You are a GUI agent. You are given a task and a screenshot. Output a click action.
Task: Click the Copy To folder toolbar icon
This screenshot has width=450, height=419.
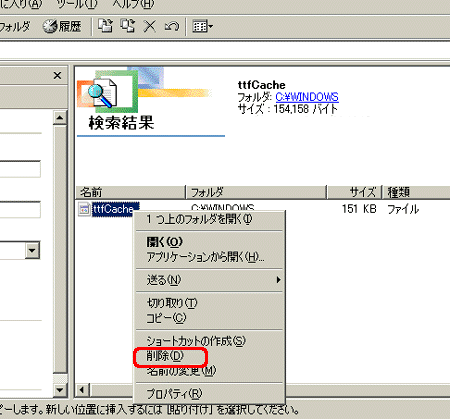click(x=128, y=26)
